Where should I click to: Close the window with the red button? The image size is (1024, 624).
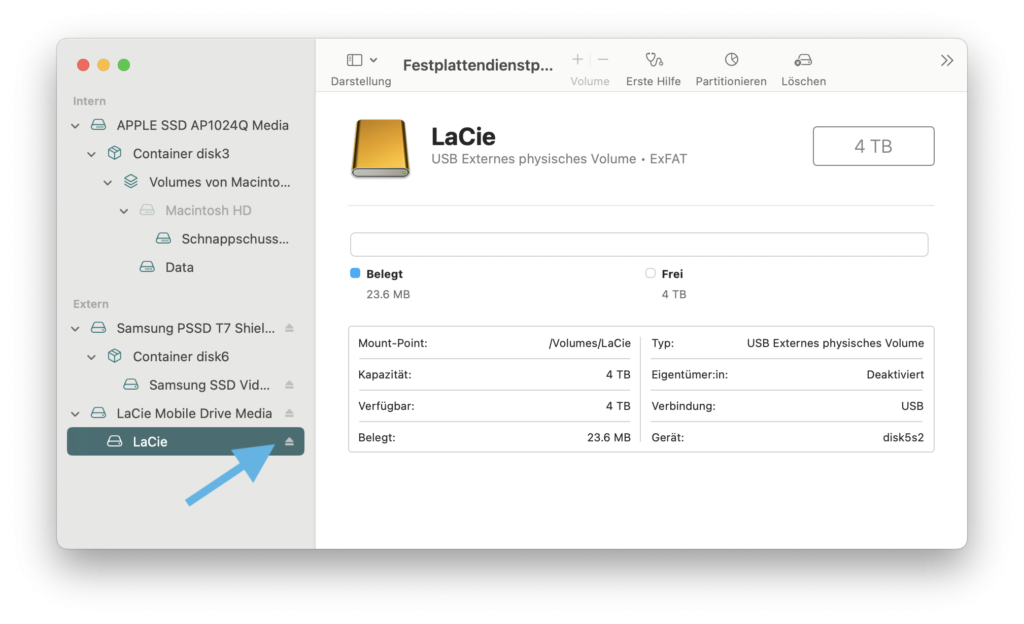click(83, 65)
